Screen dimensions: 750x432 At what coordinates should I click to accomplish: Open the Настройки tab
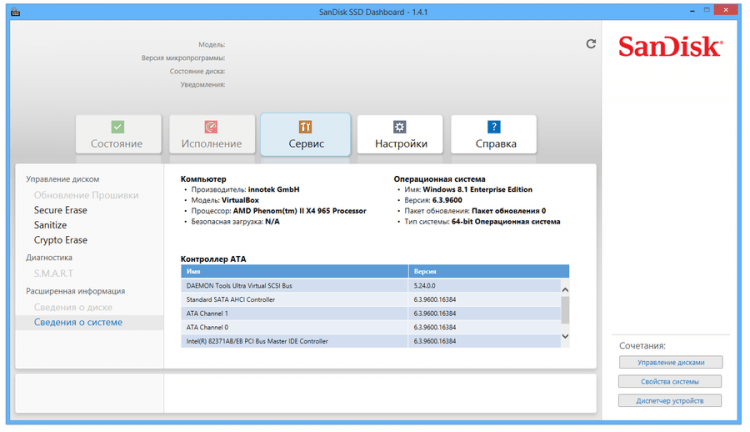tap(400, 143)
